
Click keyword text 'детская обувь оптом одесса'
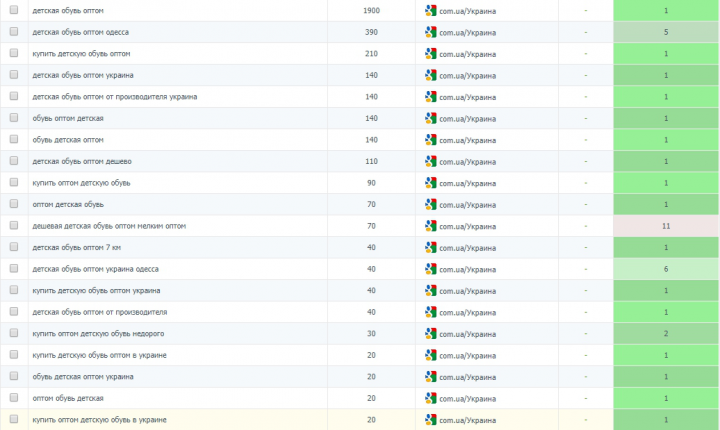pyautogui.click(x=80, y=32)
